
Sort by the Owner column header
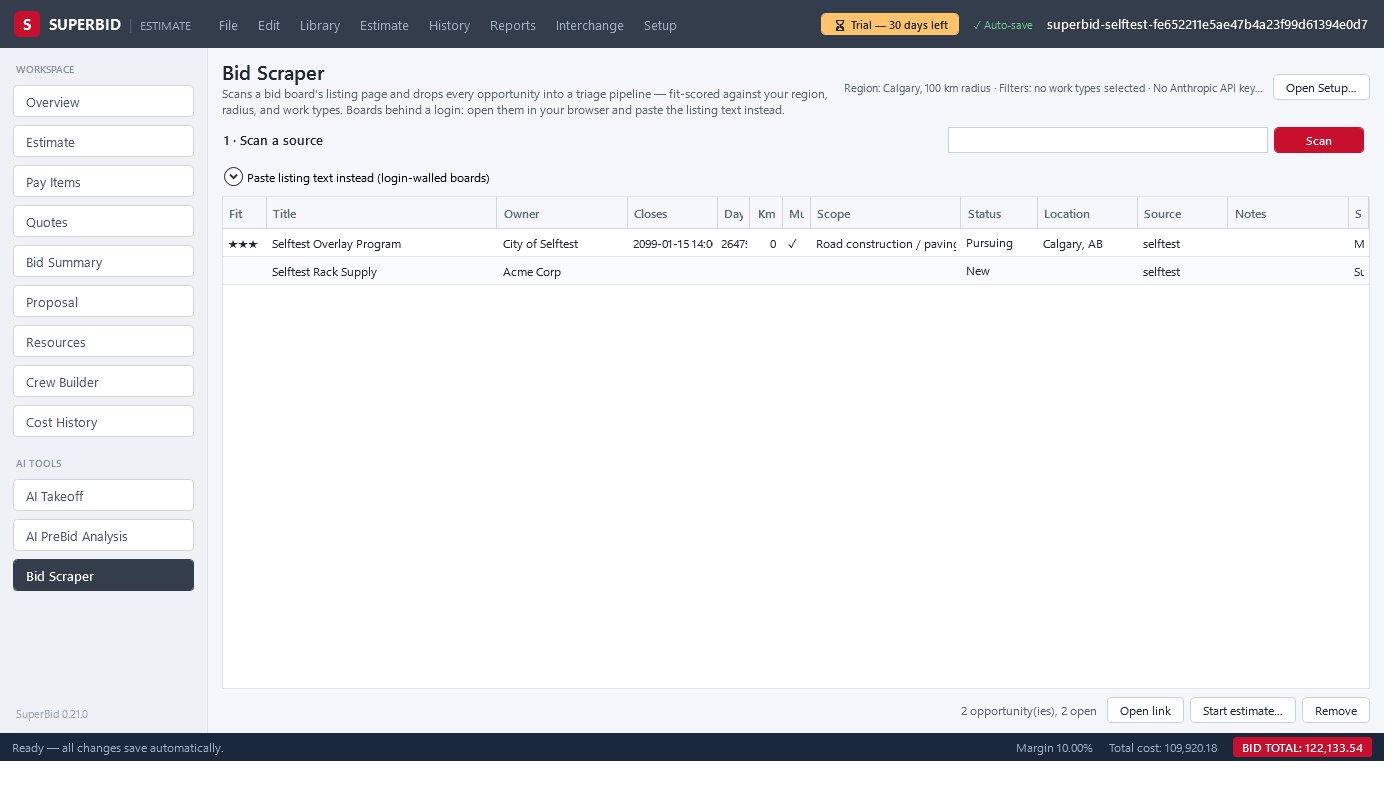coord(562,213)
